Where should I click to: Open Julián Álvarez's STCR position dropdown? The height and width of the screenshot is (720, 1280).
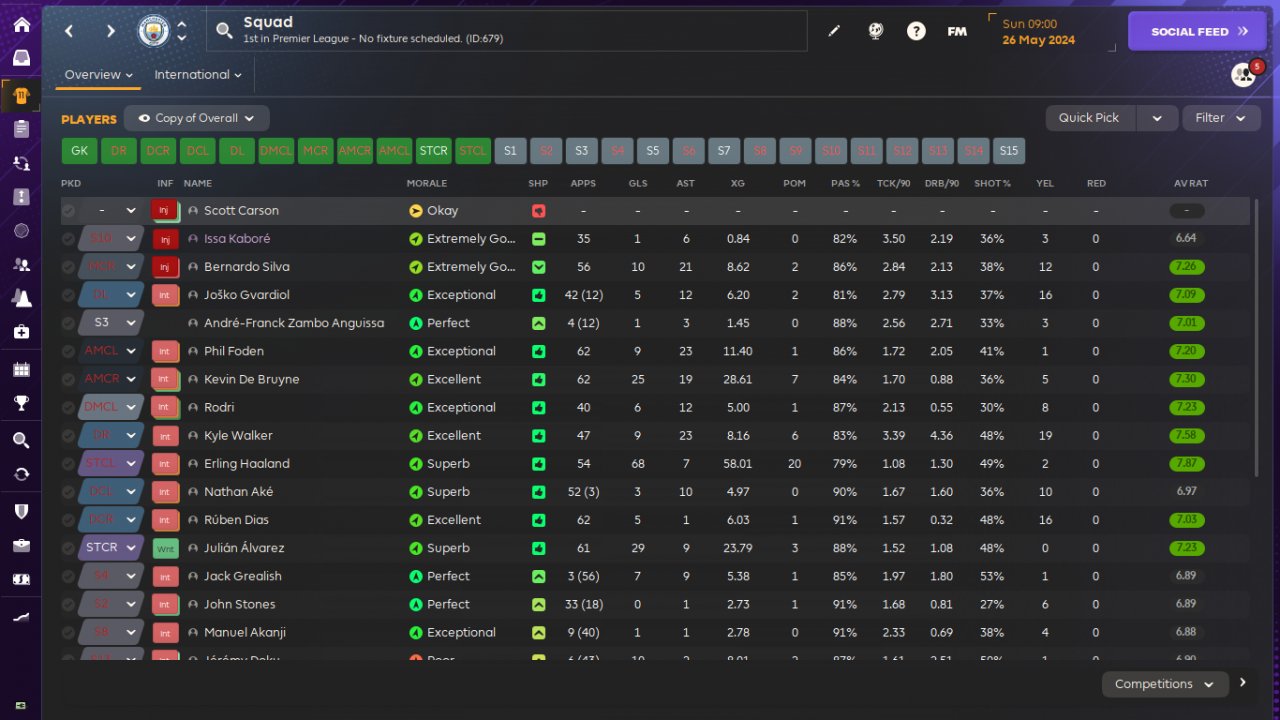point(111,548)
